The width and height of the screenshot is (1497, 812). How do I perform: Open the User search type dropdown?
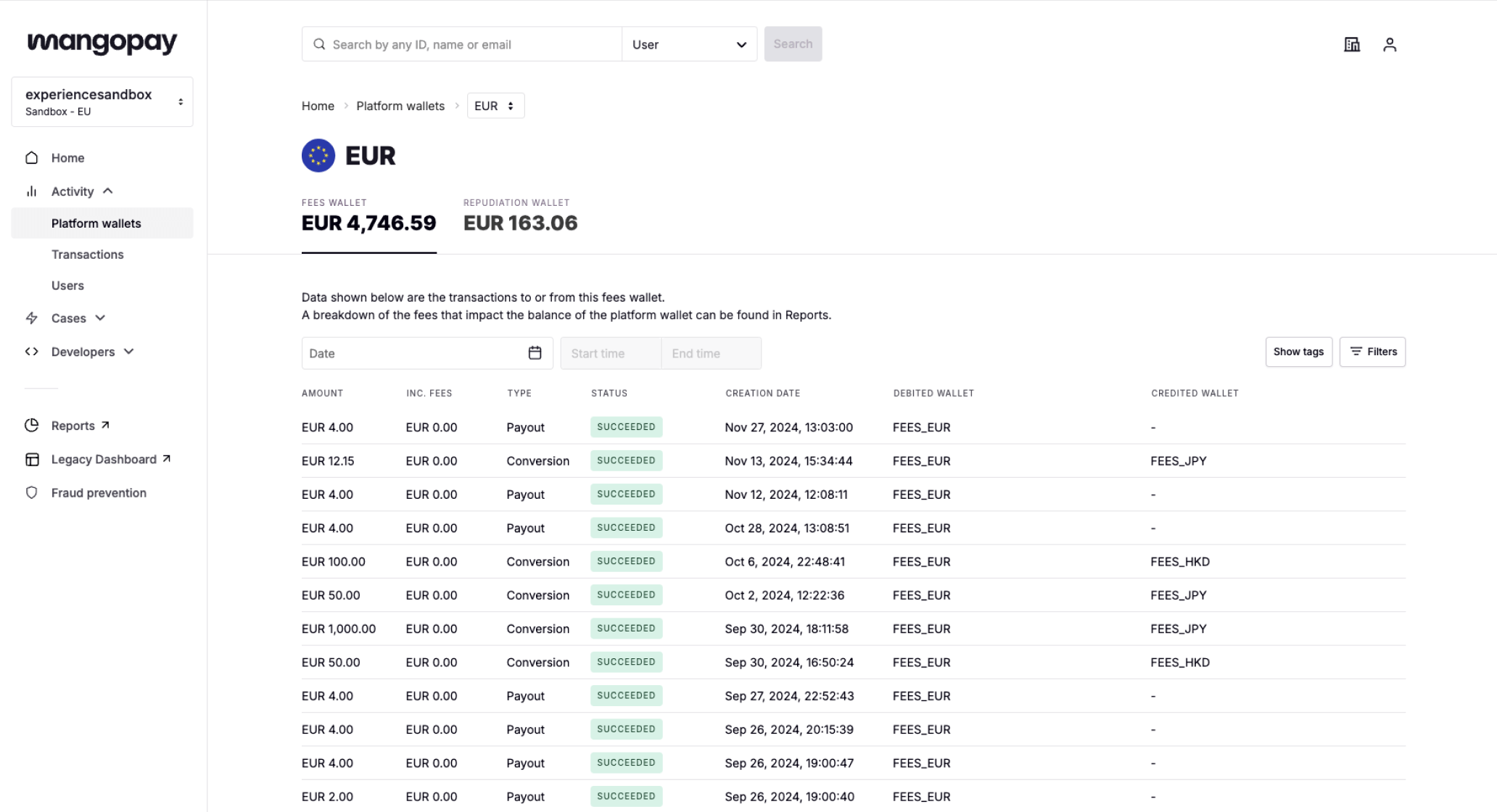coord(689,44)
